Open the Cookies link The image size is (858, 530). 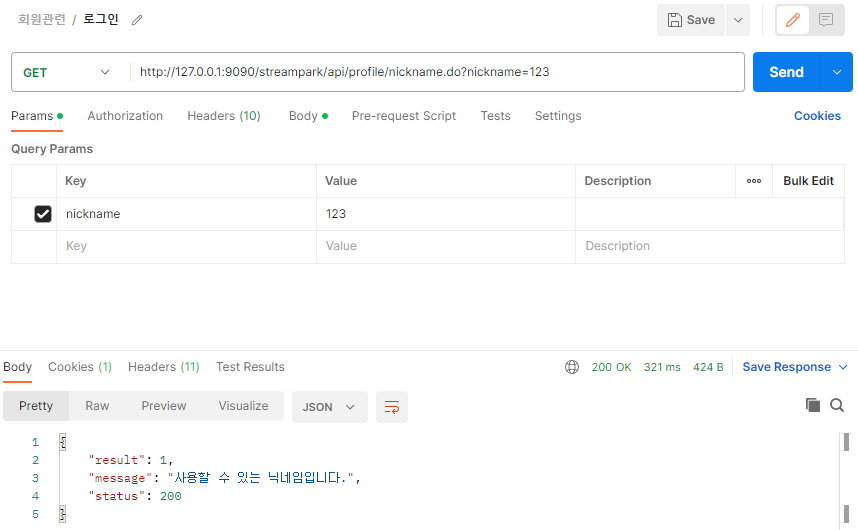817,116
